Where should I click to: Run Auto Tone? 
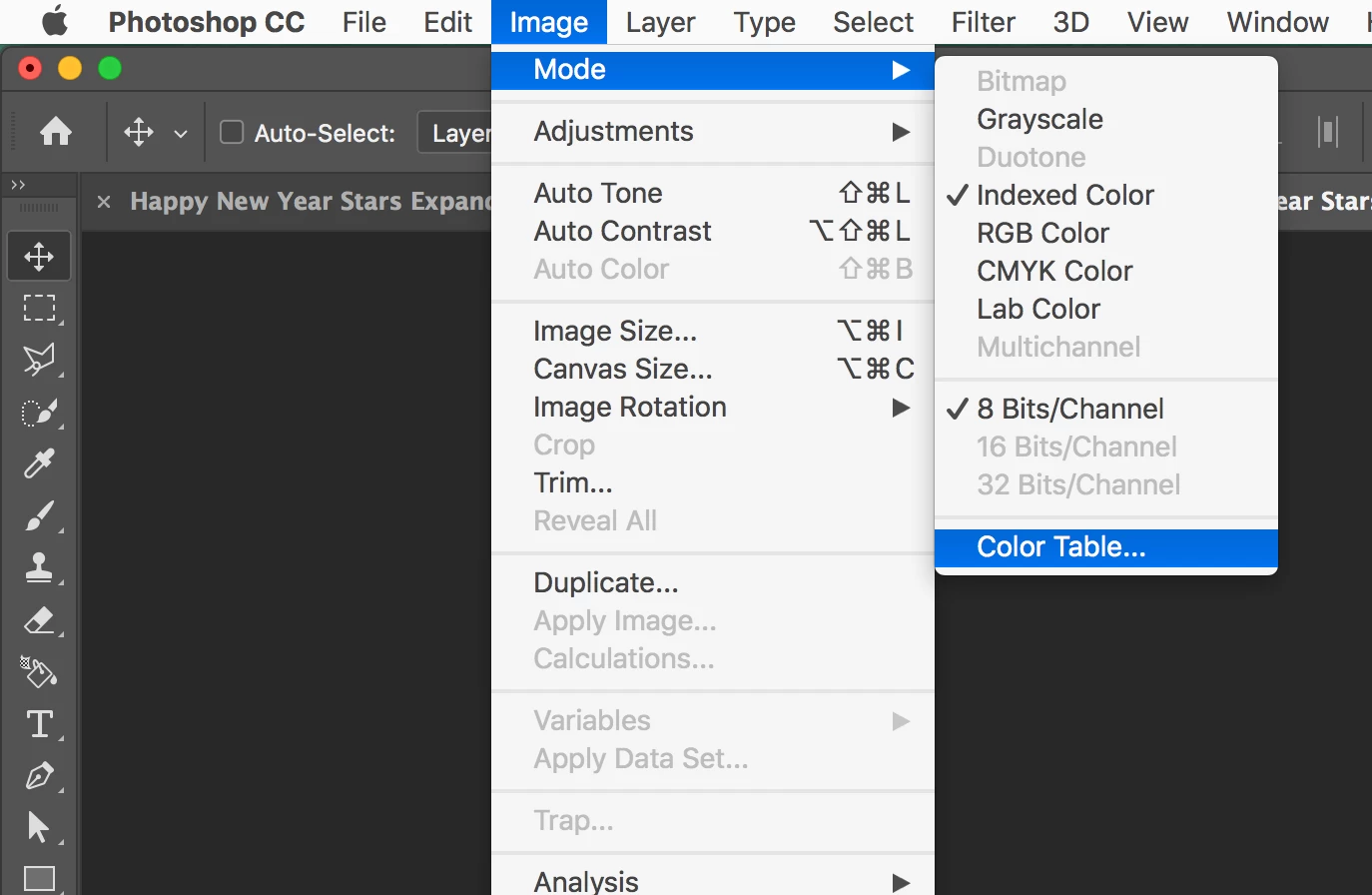point(713,193)
